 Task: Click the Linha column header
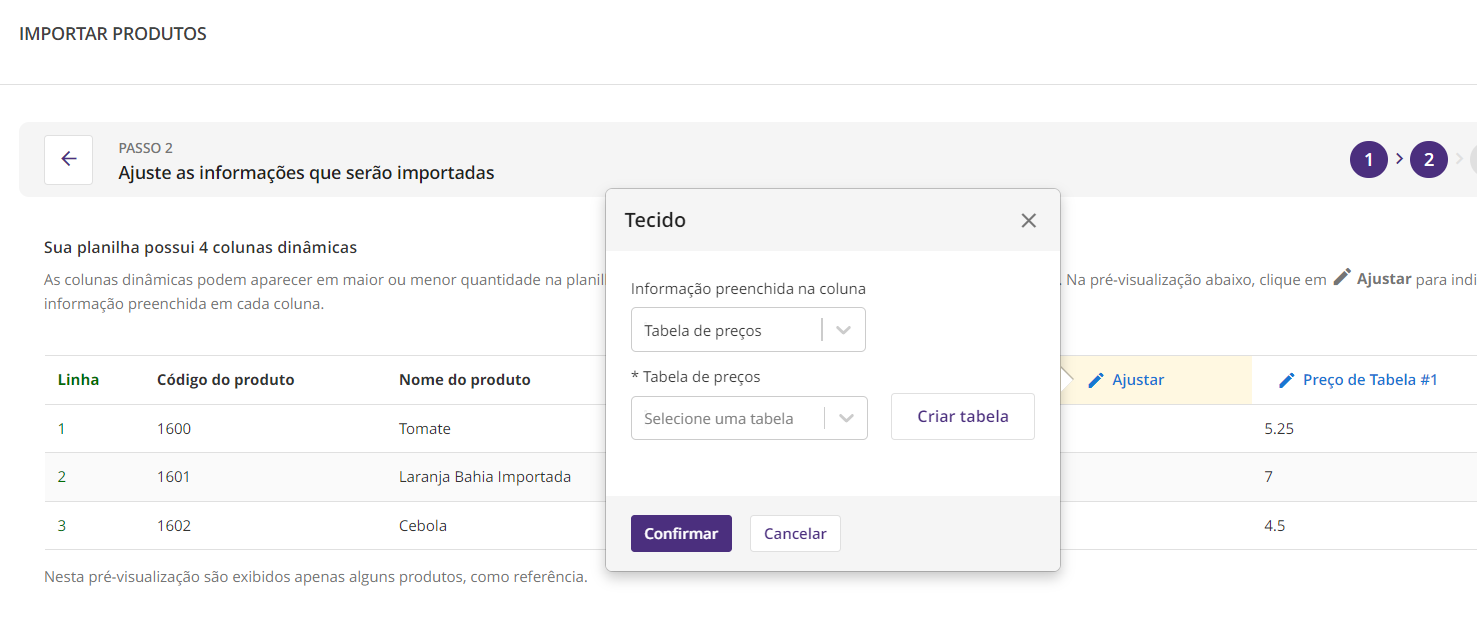pyautogui.click(x=78, y=380)
